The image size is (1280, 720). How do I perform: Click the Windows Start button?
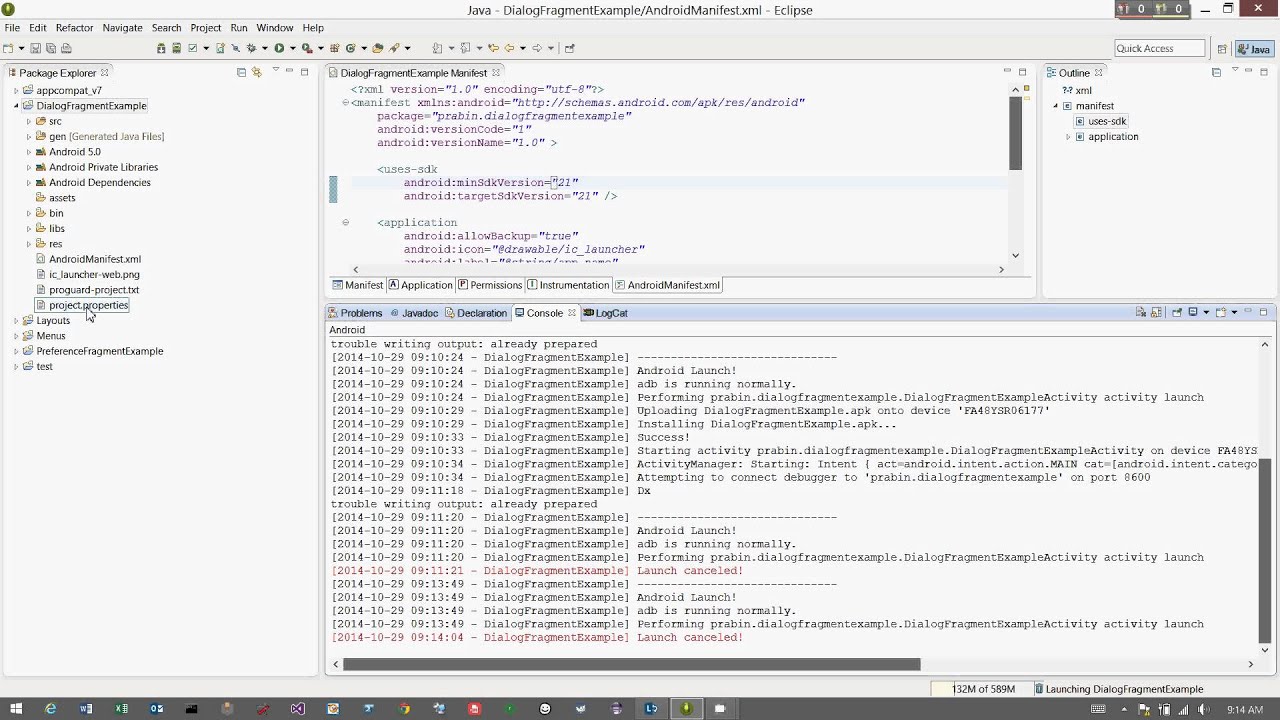tap(16, 709)
